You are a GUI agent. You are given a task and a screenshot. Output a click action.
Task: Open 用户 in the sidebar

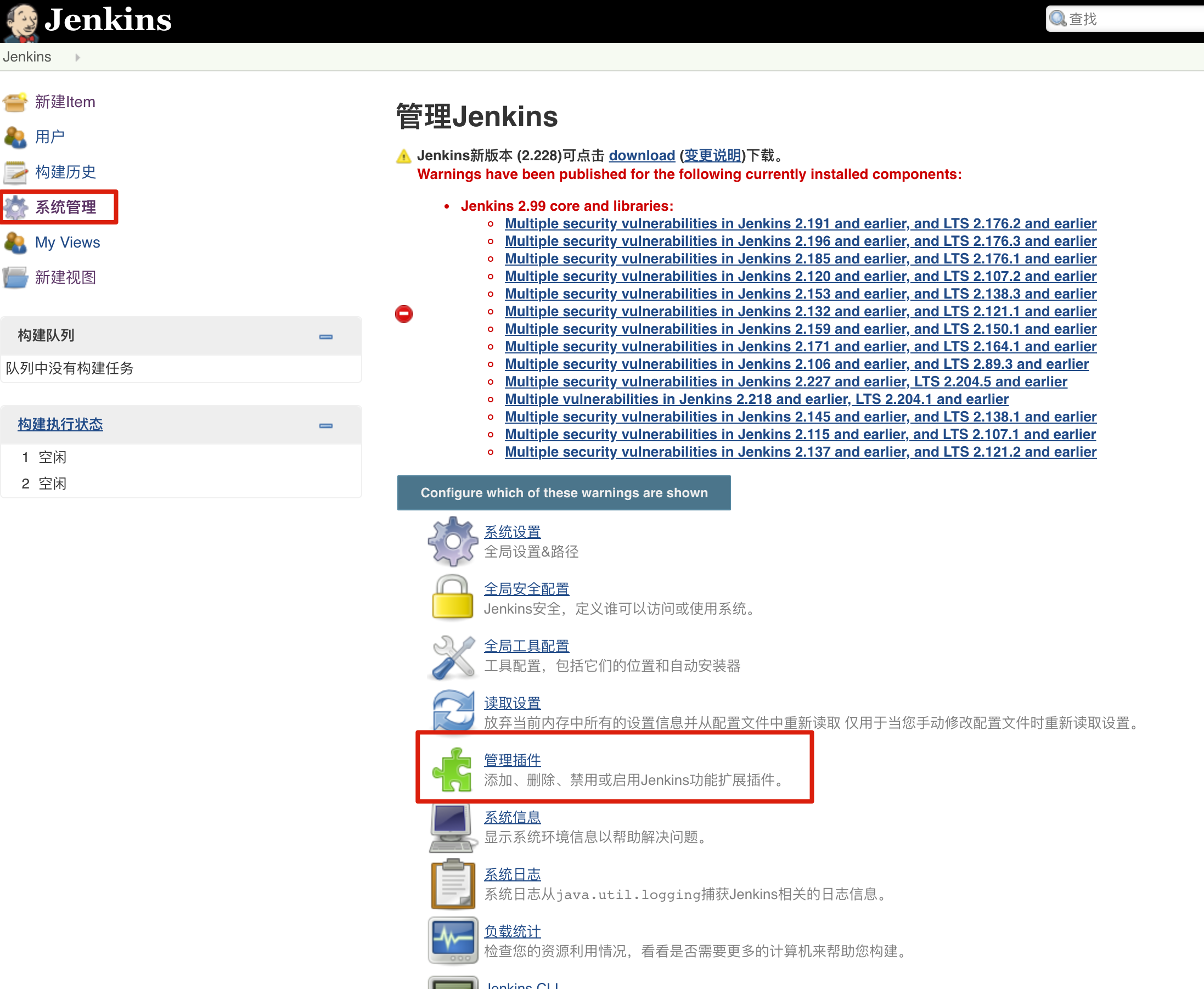pos(49,137)
